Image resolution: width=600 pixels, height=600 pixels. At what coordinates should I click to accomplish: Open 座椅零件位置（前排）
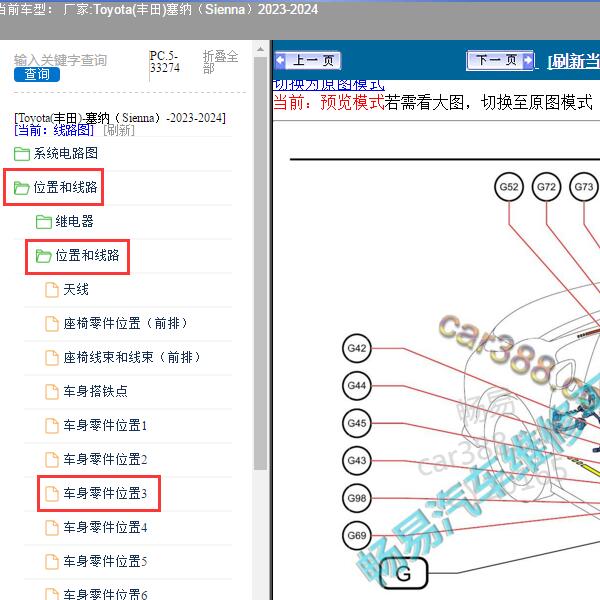coord(125,323)
